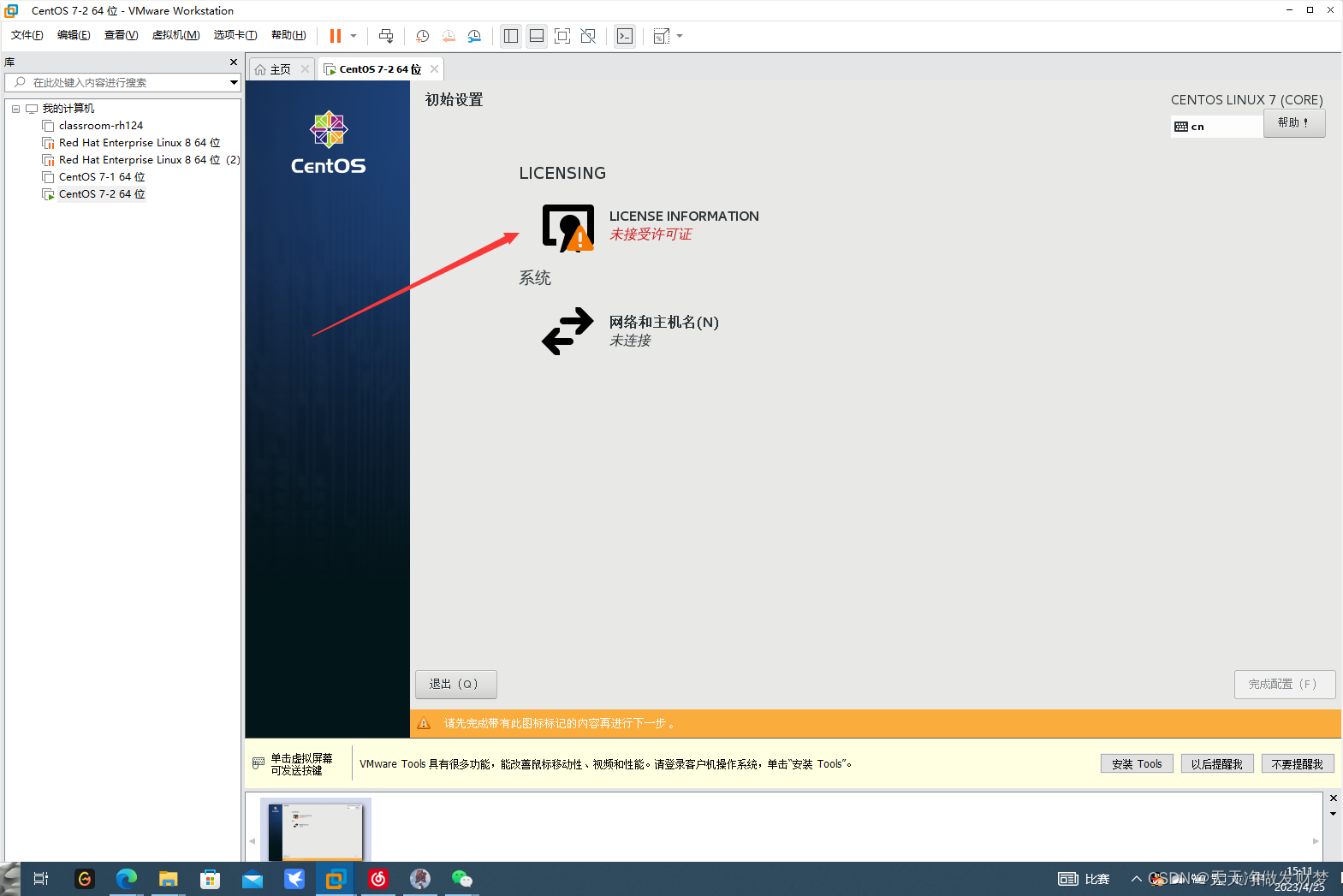Screen dimensions: 1343x896
Task: Open Task View on the Windows taskbar
Action: coord(41,879)
